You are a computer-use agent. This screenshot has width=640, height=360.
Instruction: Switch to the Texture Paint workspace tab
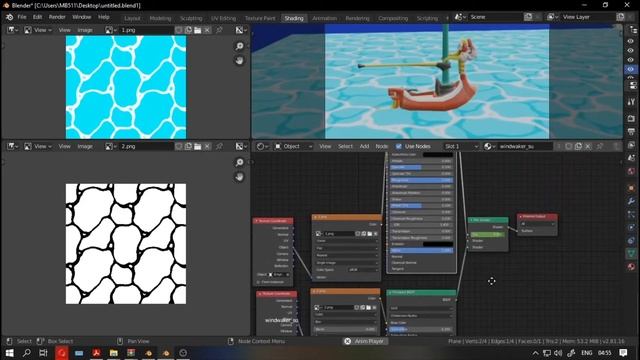[x=260, y=18]
